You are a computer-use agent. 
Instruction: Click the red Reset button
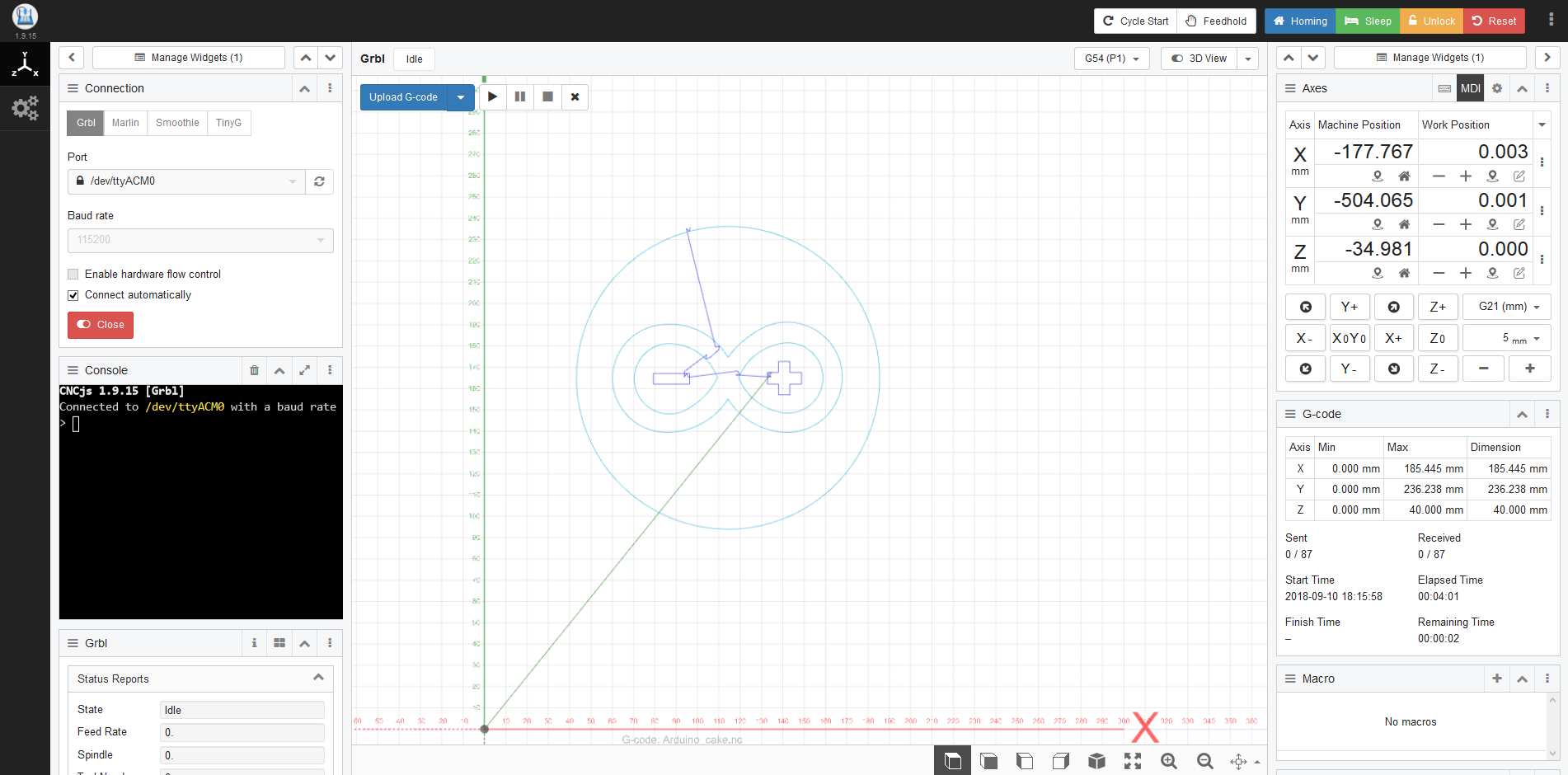(1494, 21)
